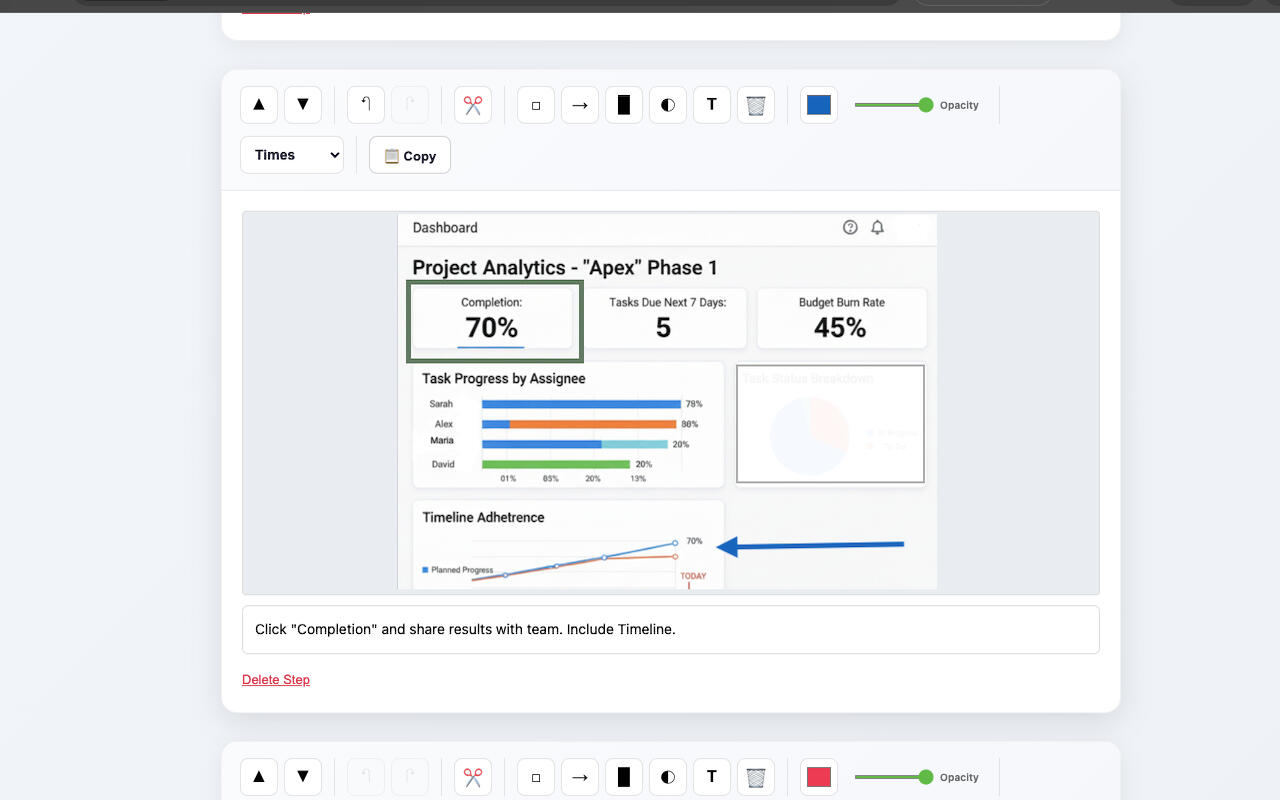This screenshot has width=1280, height=800.
Task: Open the blue color swatch picker
Action: [819, 105]
